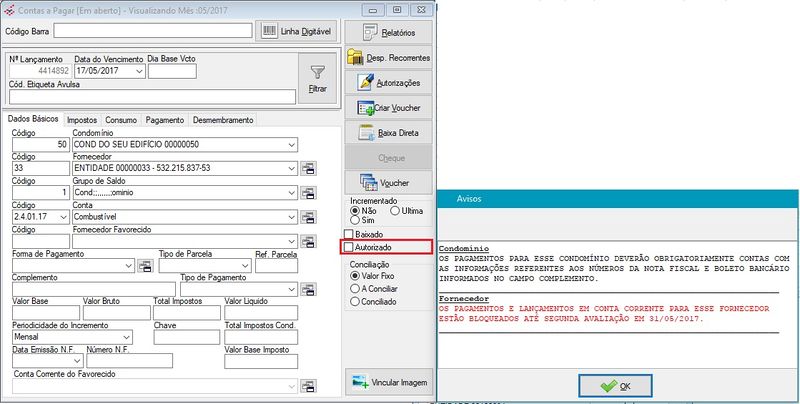
Task: Expand the Condomínio dropdown
Action: (x=291, y=145)
